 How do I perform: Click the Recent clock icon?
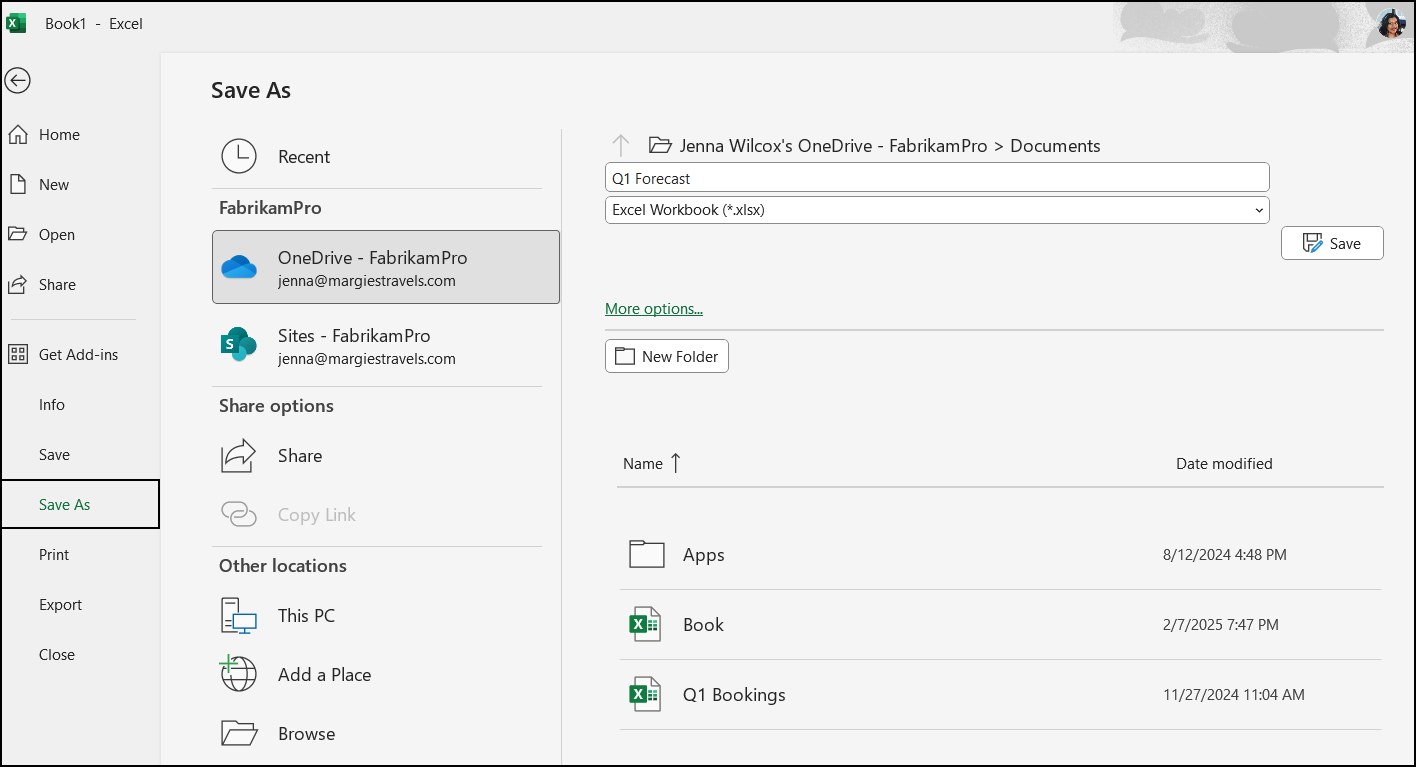238,156
